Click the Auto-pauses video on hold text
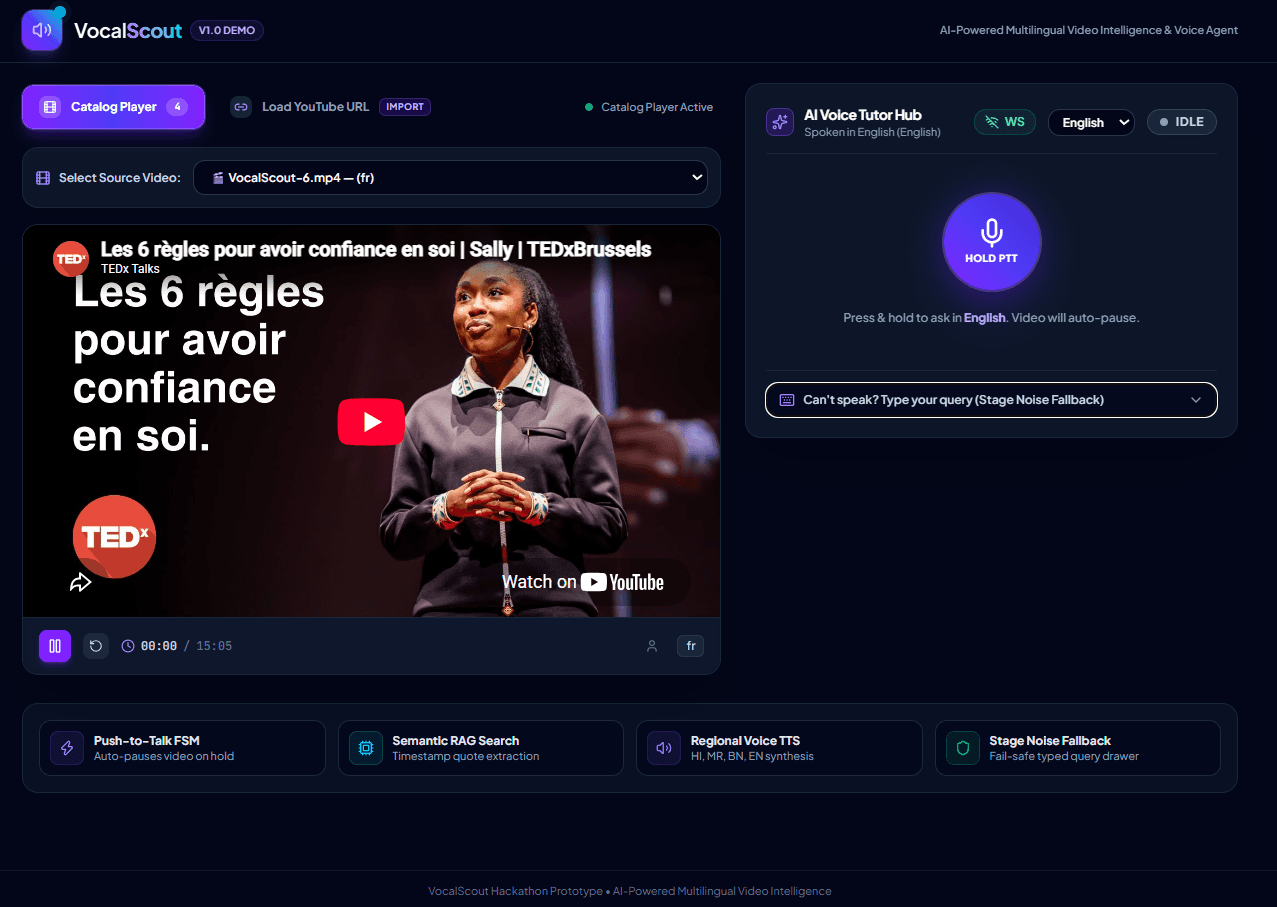Viewport: 1277px width, 907px height. pos(164,757)
